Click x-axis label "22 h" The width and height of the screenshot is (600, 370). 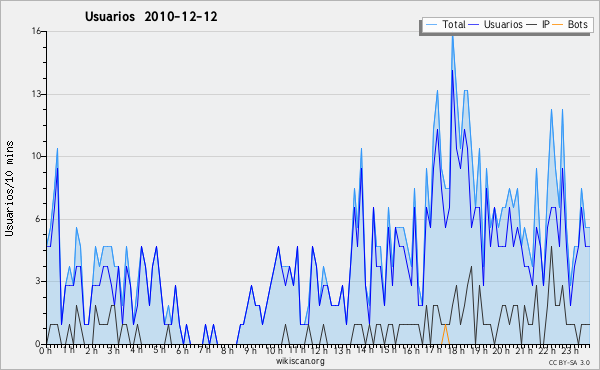pos(548,351)
